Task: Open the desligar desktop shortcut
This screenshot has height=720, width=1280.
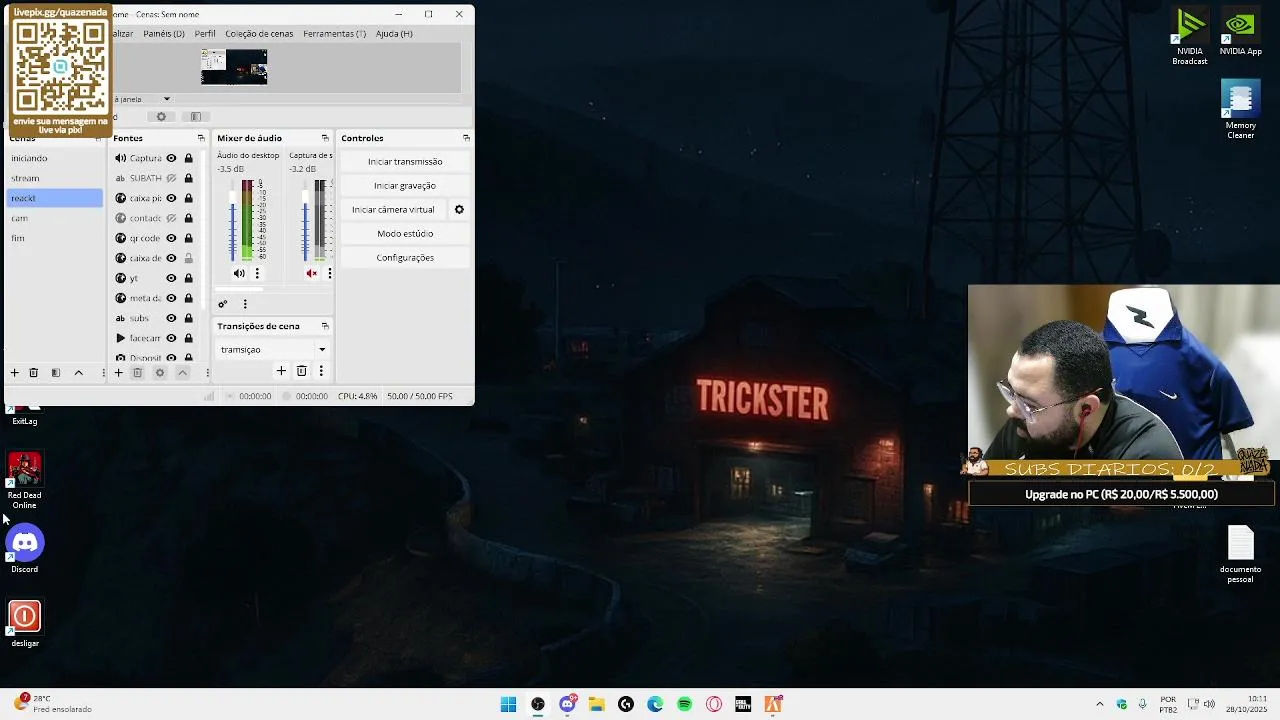Action: coord(25,624)
